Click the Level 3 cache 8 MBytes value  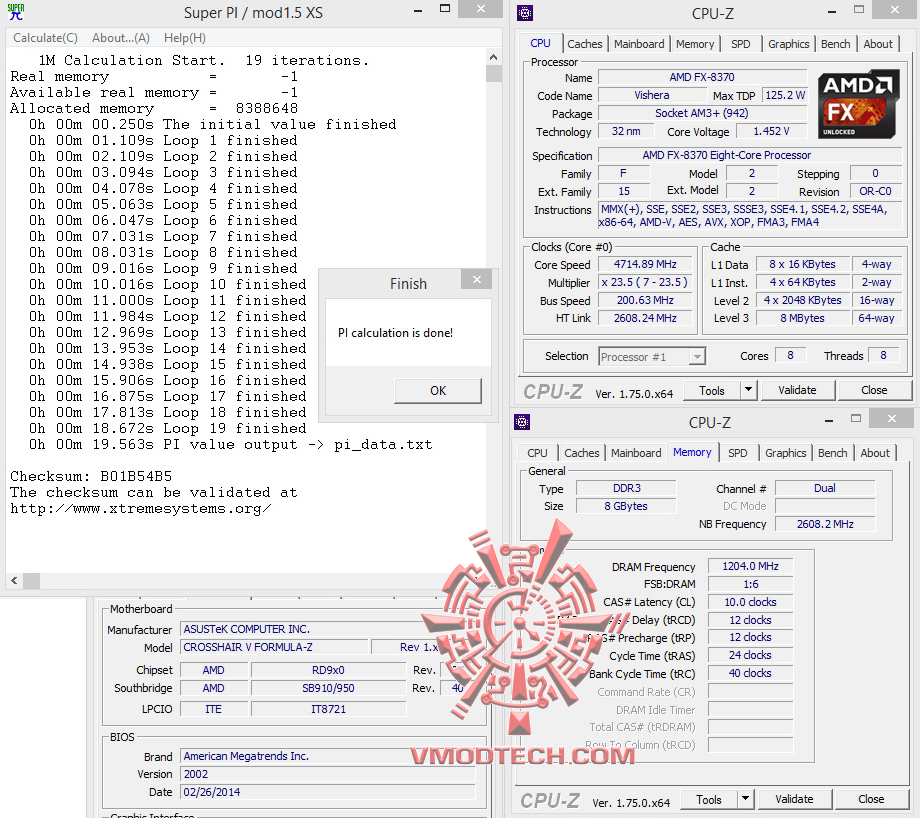click(802, 318)
